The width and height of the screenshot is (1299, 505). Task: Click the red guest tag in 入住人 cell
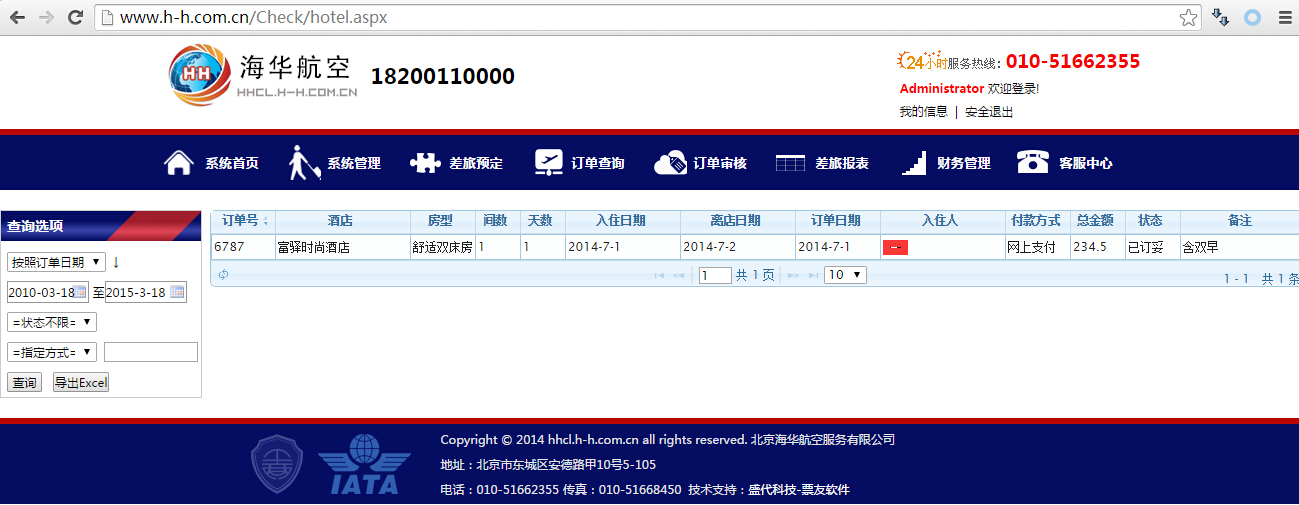coord(895,247)
